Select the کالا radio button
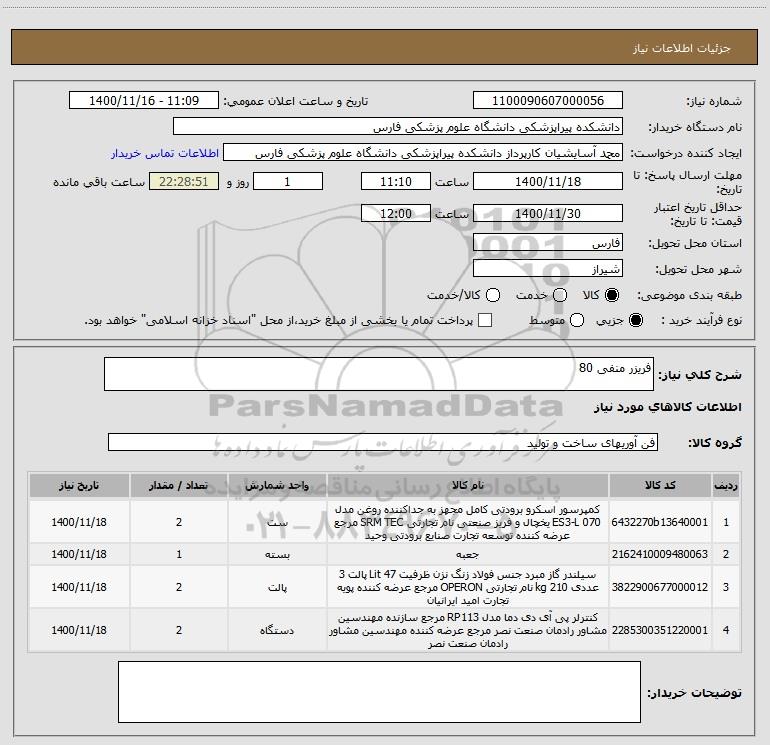Viewport: 770px width, 745px height. coord(612,295)
